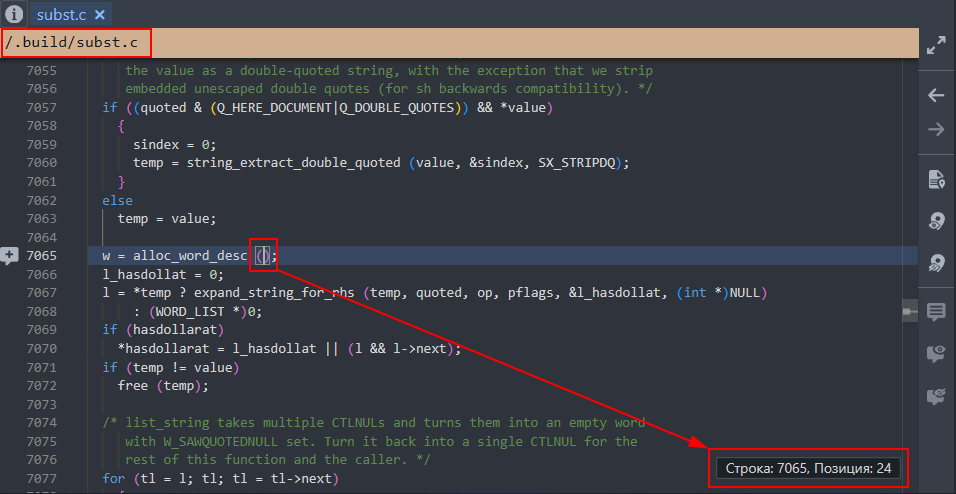Click the document with location pin icon
This screenshot has height=494, width=956.
point(936,179)
